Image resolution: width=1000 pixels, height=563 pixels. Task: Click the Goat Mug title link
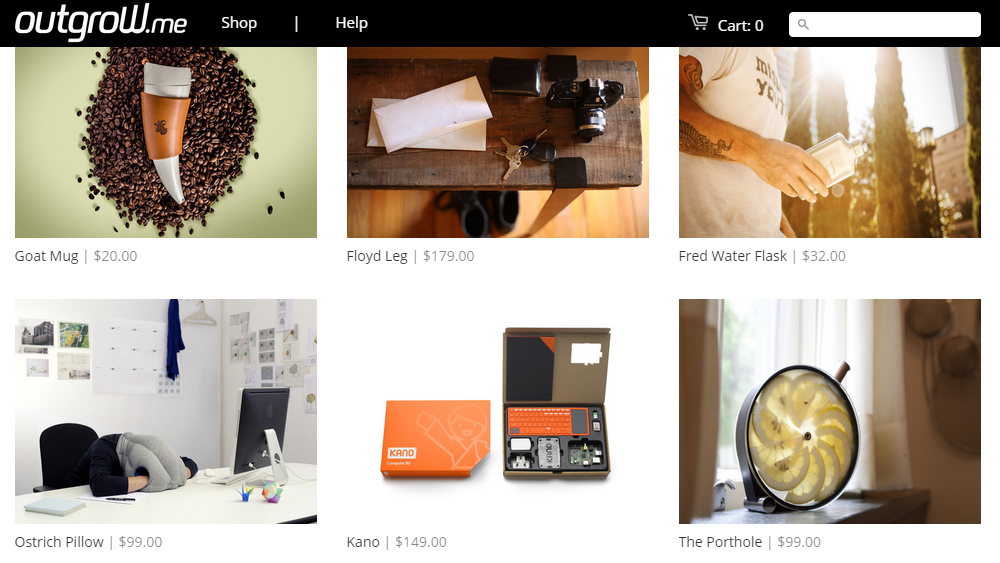[x=47, y=256]
